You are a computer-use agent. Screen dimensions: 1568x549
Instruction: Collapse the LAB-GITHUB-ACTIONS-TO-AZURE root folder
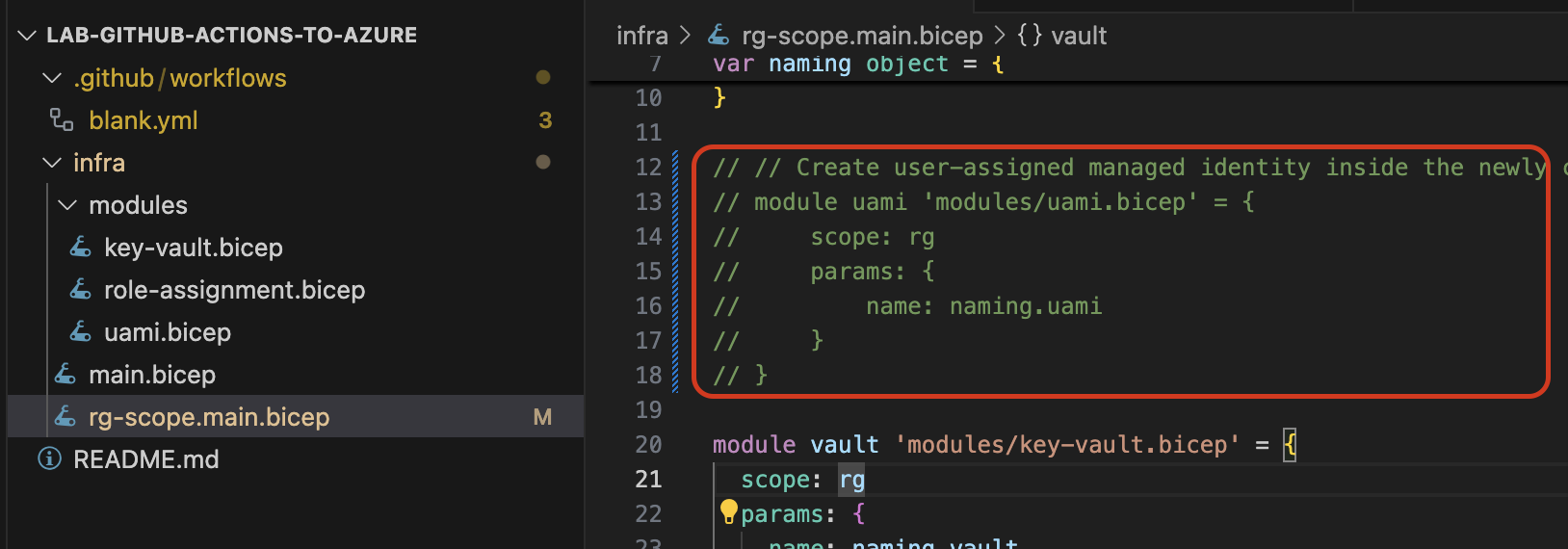pyautogui.click(x=26, y=36)
